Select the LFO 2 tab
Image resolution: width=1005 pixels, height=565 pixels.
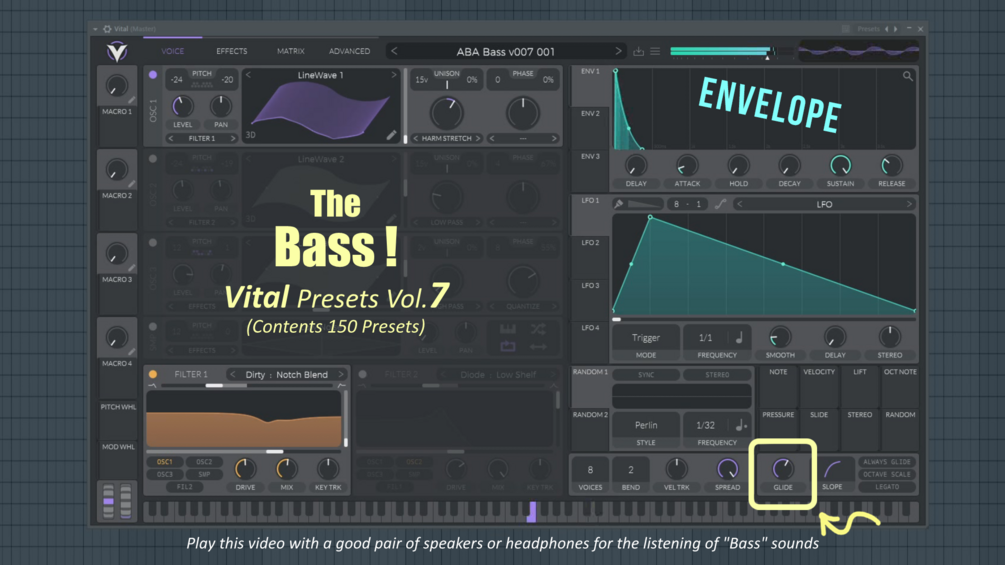[x=590, y=243]
